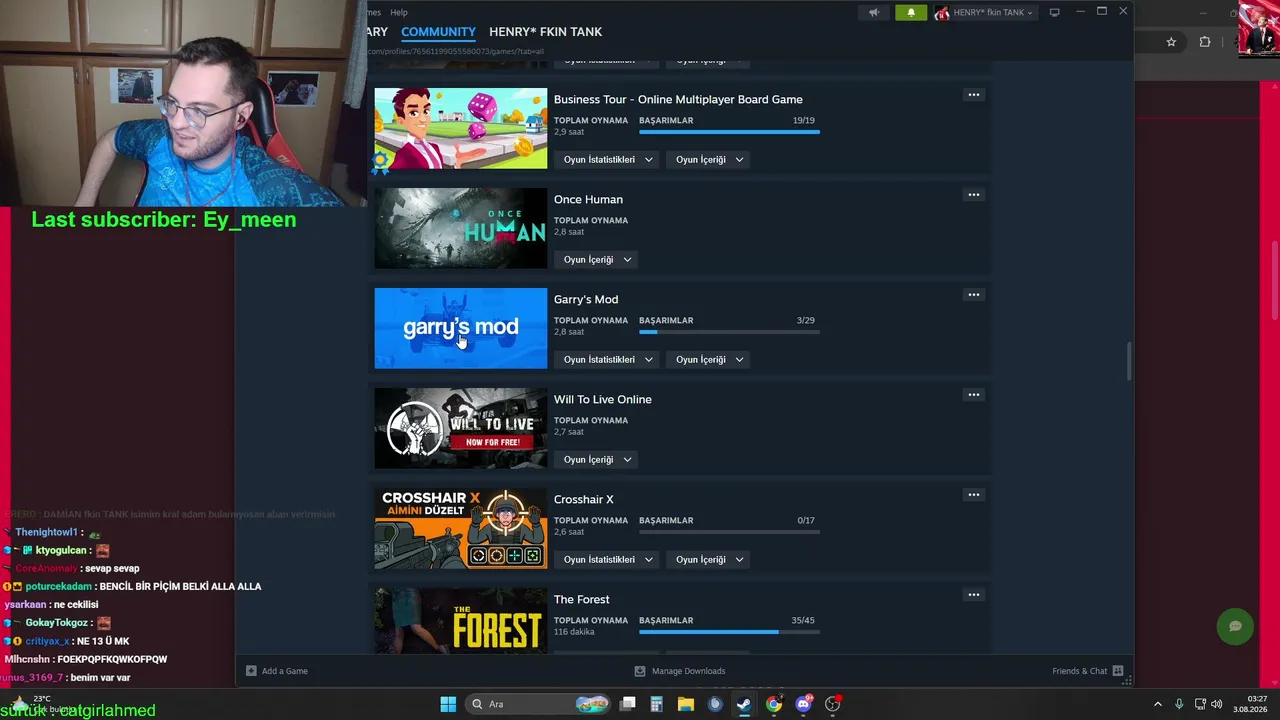The image size is (1280, 720).
Task: Switch to the COMMUNITY tab
Action: click(x=438, y=32)
